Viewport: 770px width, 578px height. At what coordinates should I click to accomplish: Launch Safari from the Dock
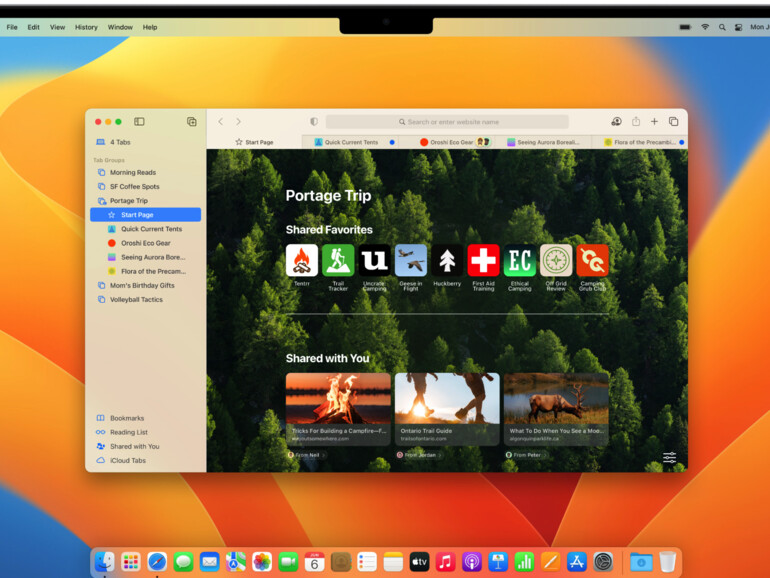157,561
